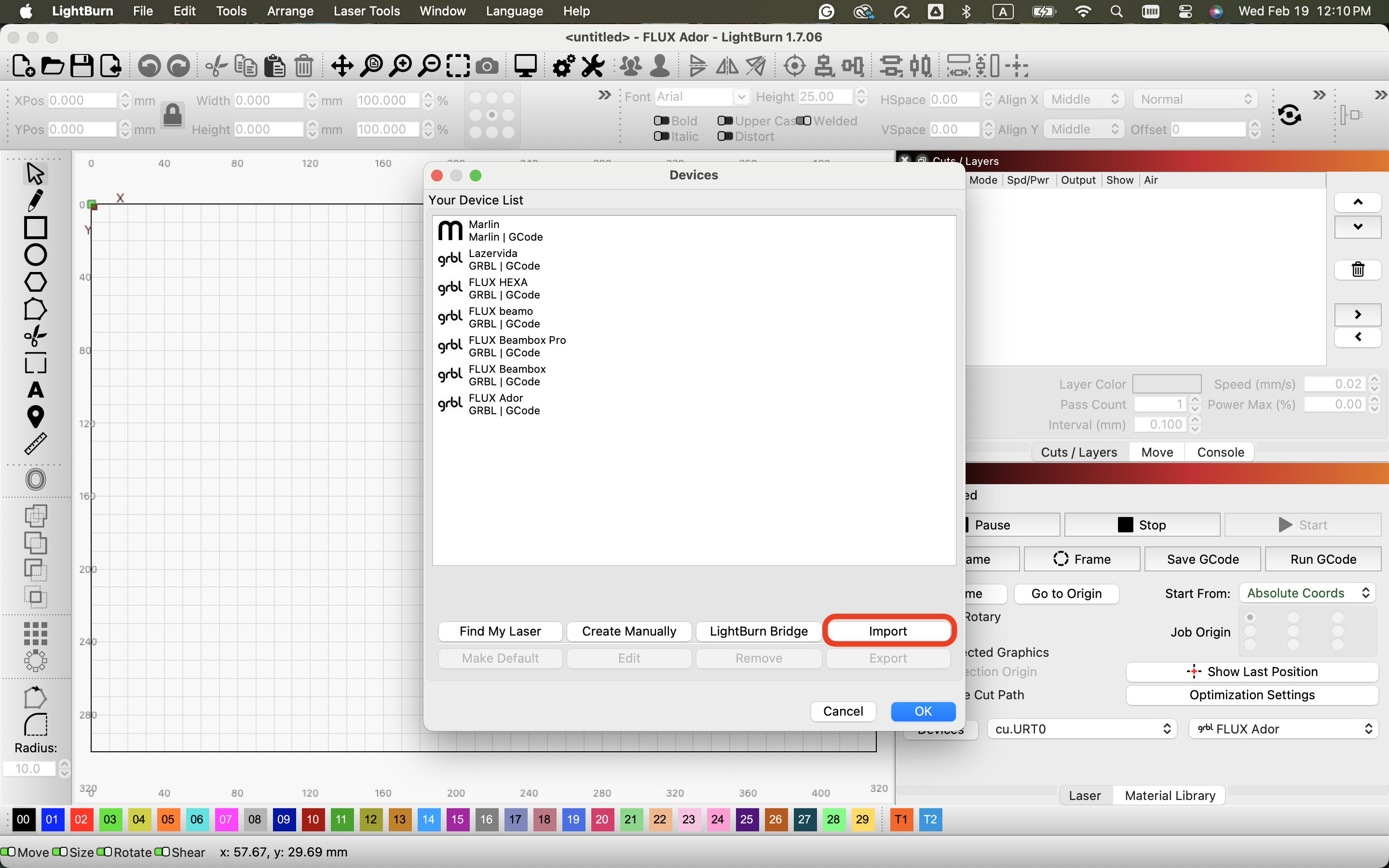This screenshot has height=868, width=1389.
Task: Click Find My Laser button
Action: click(500, 632)
